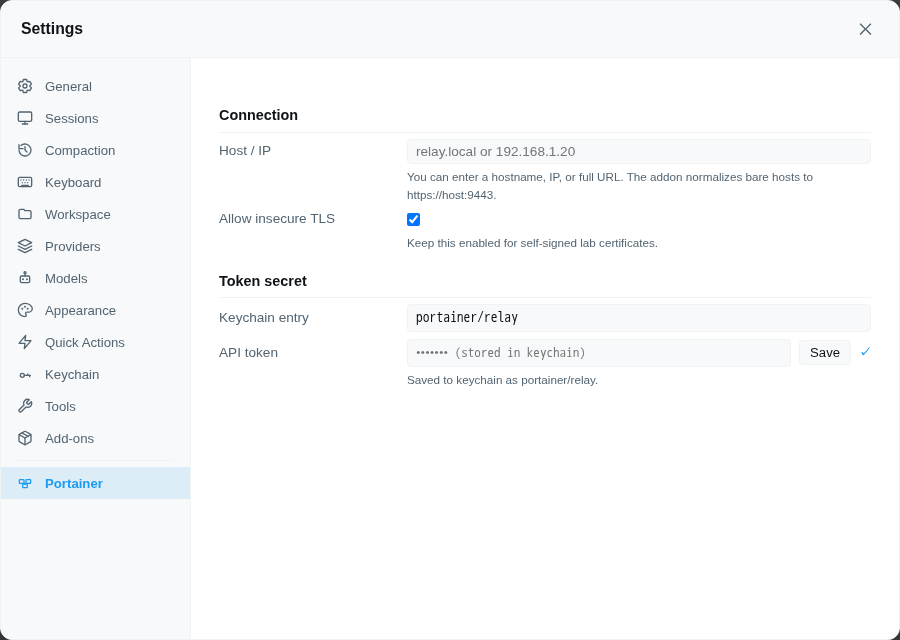This screenshot has width=900, height=640.
Task: Click the API token input field
Action: coord(599,353)
